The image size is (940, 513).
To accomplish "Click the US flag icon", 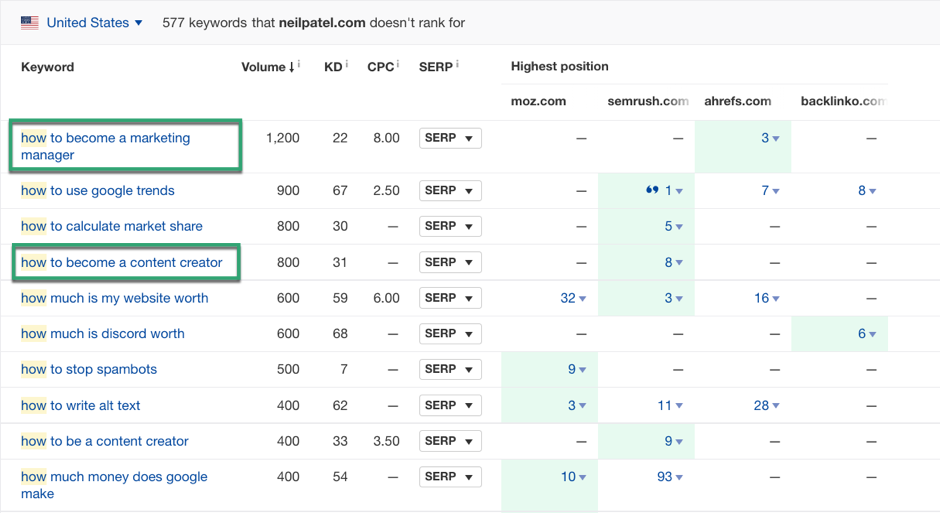I will (29, 23).
